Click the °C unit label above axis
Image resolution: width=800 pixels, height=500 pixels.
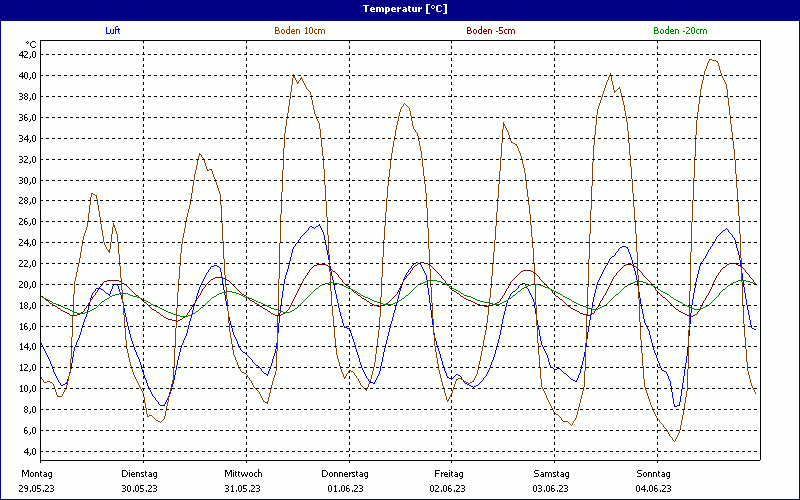tap(31, 44)
